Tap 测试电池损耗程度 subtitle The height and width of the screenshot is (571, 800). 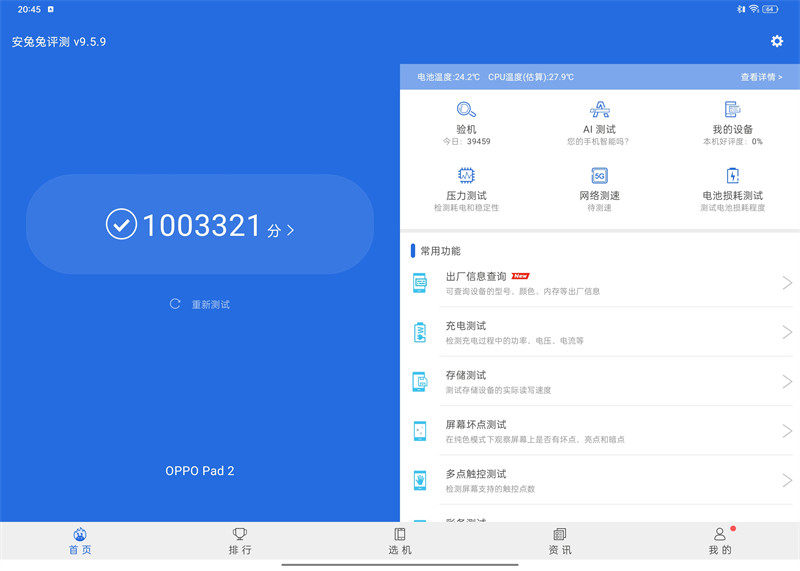[x=732, y=207]
